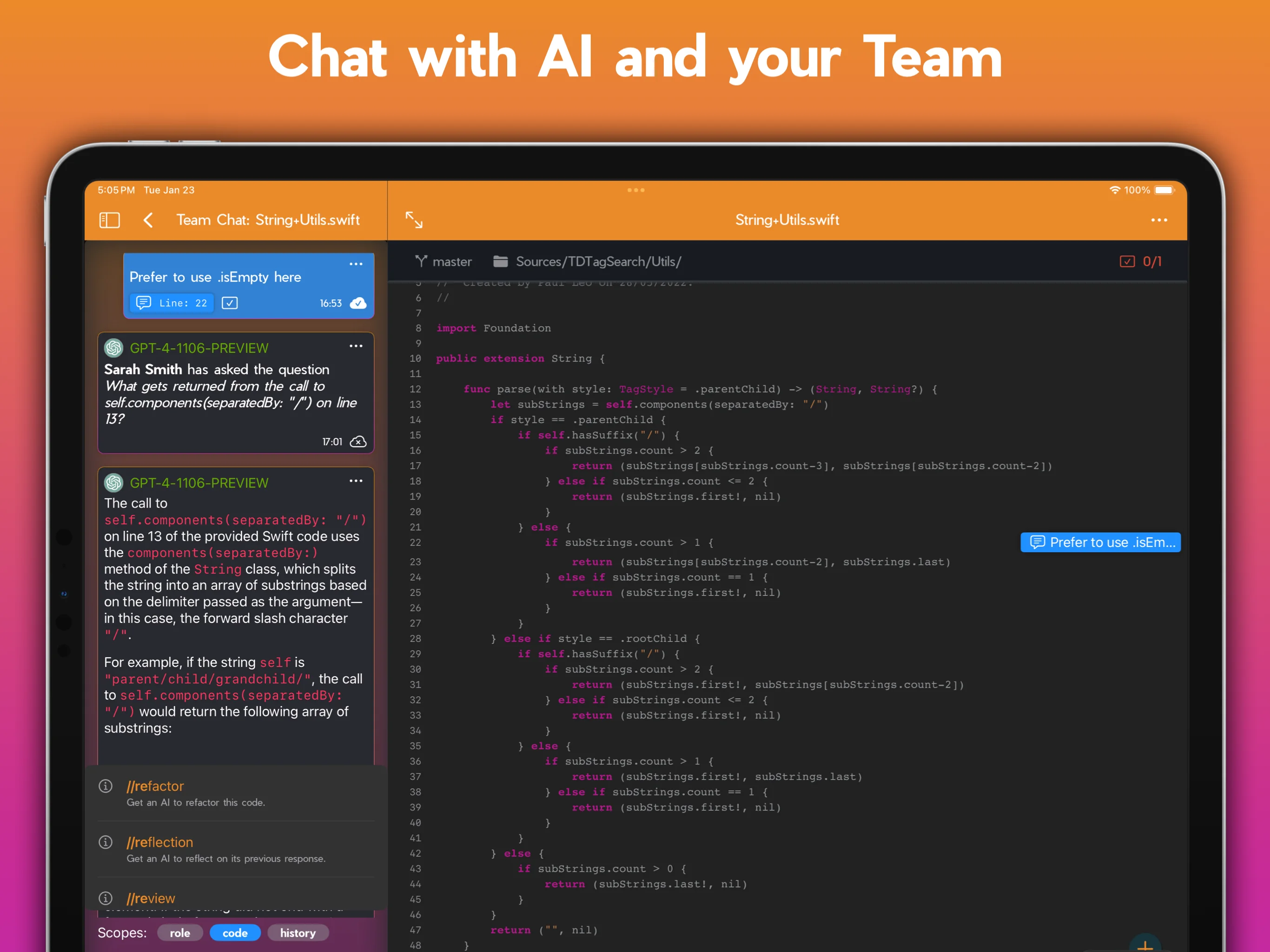1270x952 pixels.
Task: Open the 0/1 resolved tasks counter
Action: click(1140, 262)
